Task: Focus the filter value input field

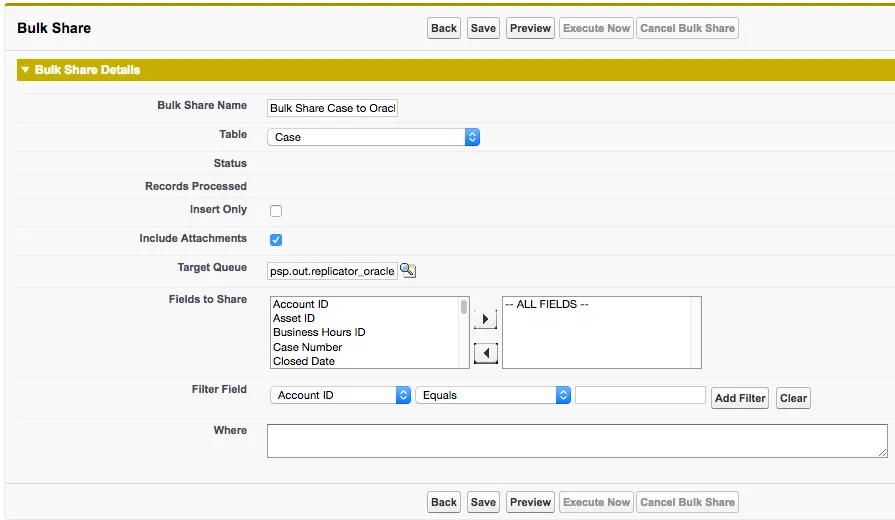Action: [640, 395]
